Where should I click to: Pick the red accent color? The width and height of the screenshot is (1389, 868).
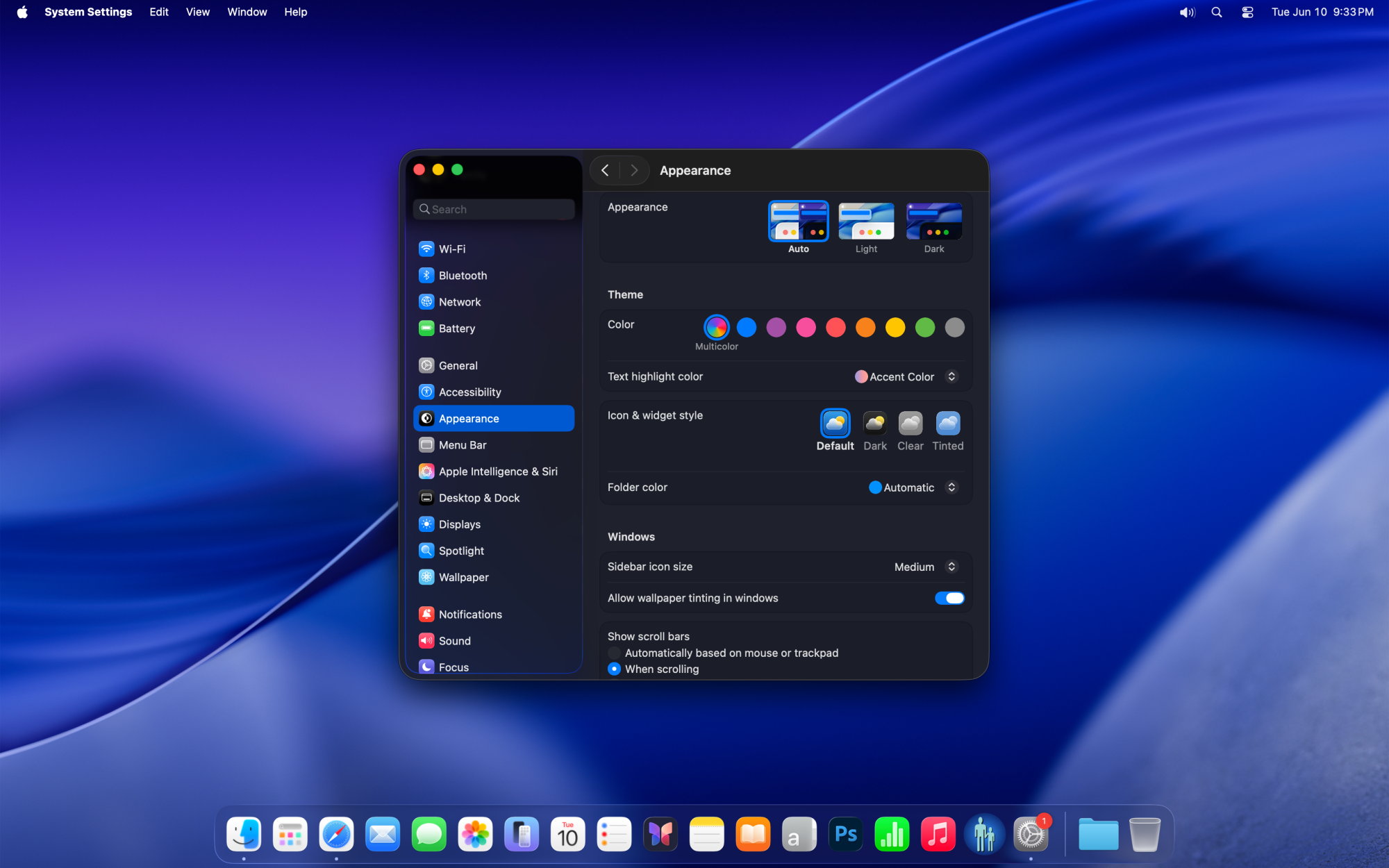click(x=835, y=327)
